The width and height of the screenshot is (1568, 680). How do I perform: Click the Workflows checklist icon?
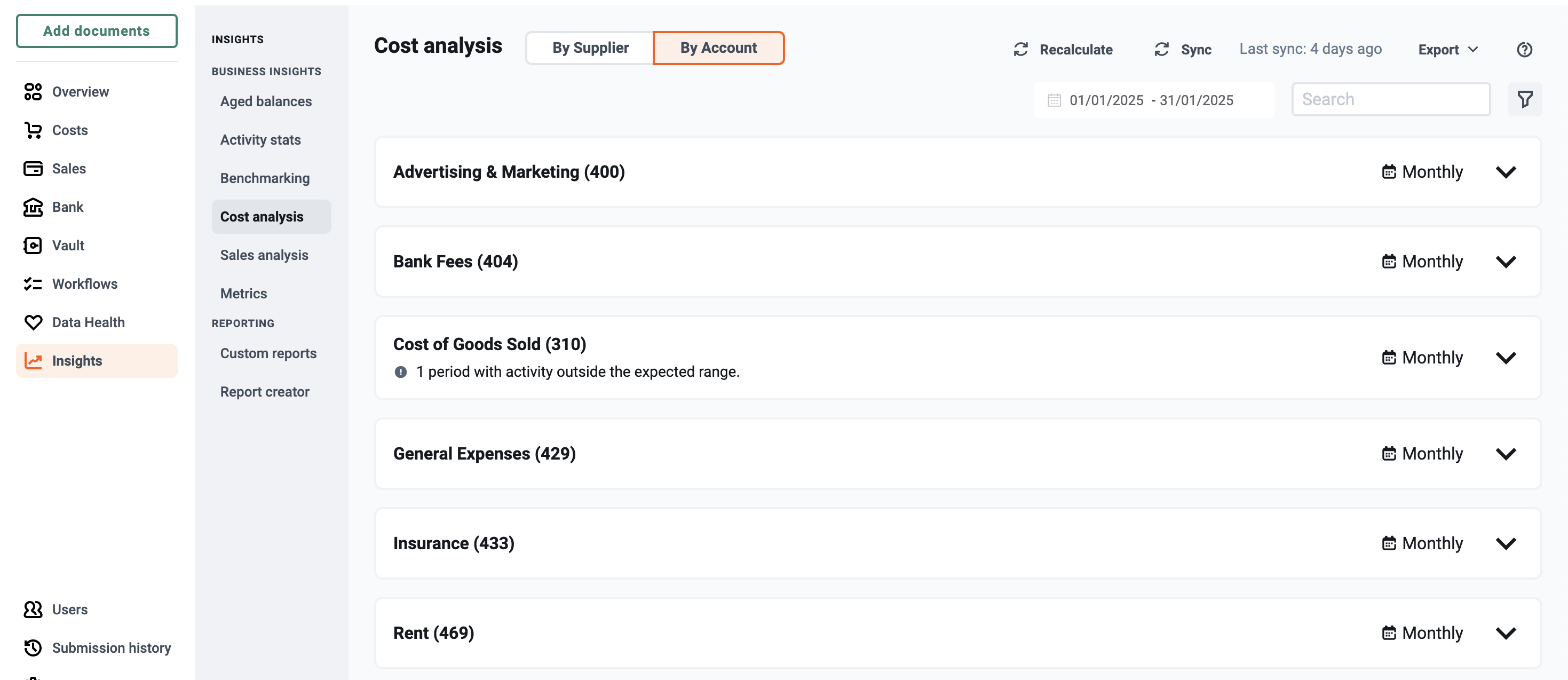click(x=33, y=283)
